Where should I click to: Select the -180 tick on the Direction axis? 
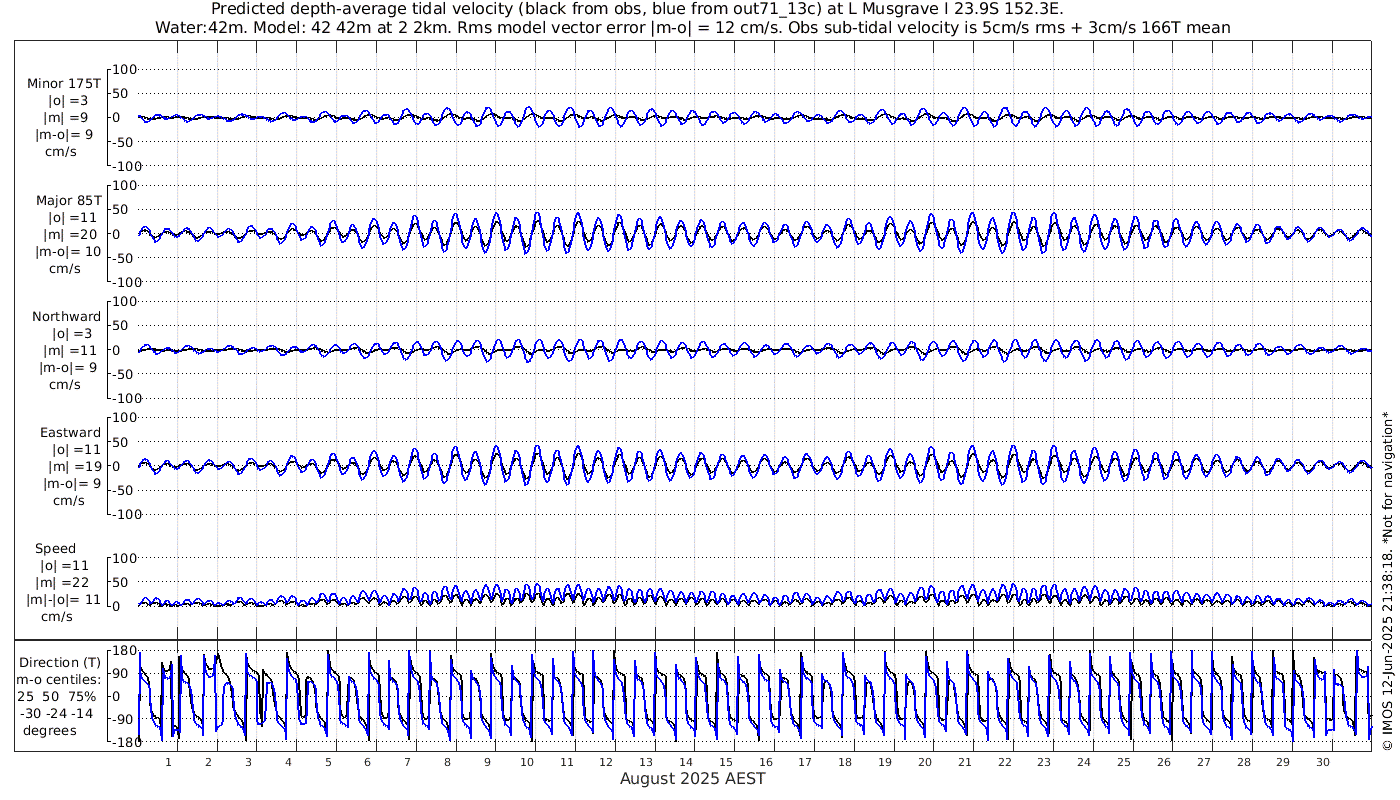point(121,742)
